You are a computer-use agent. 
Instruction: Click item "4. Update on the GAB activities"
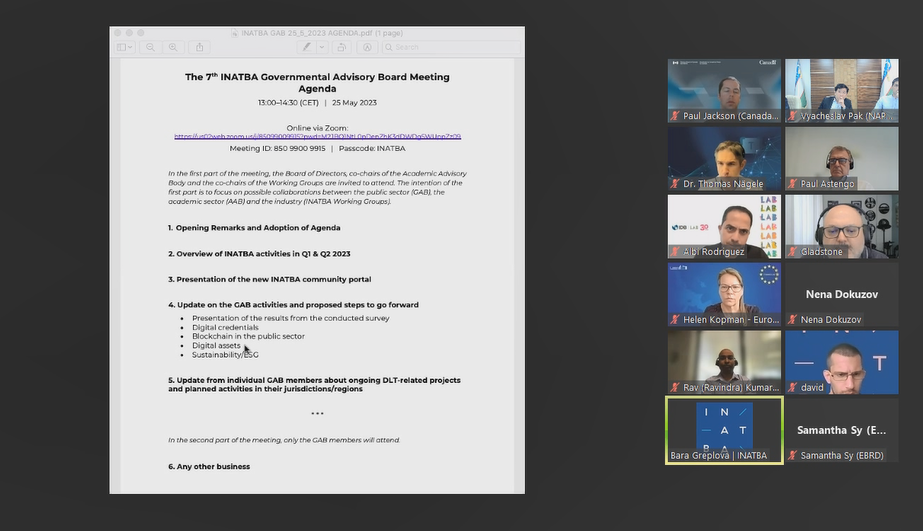(x=293, y=305)
